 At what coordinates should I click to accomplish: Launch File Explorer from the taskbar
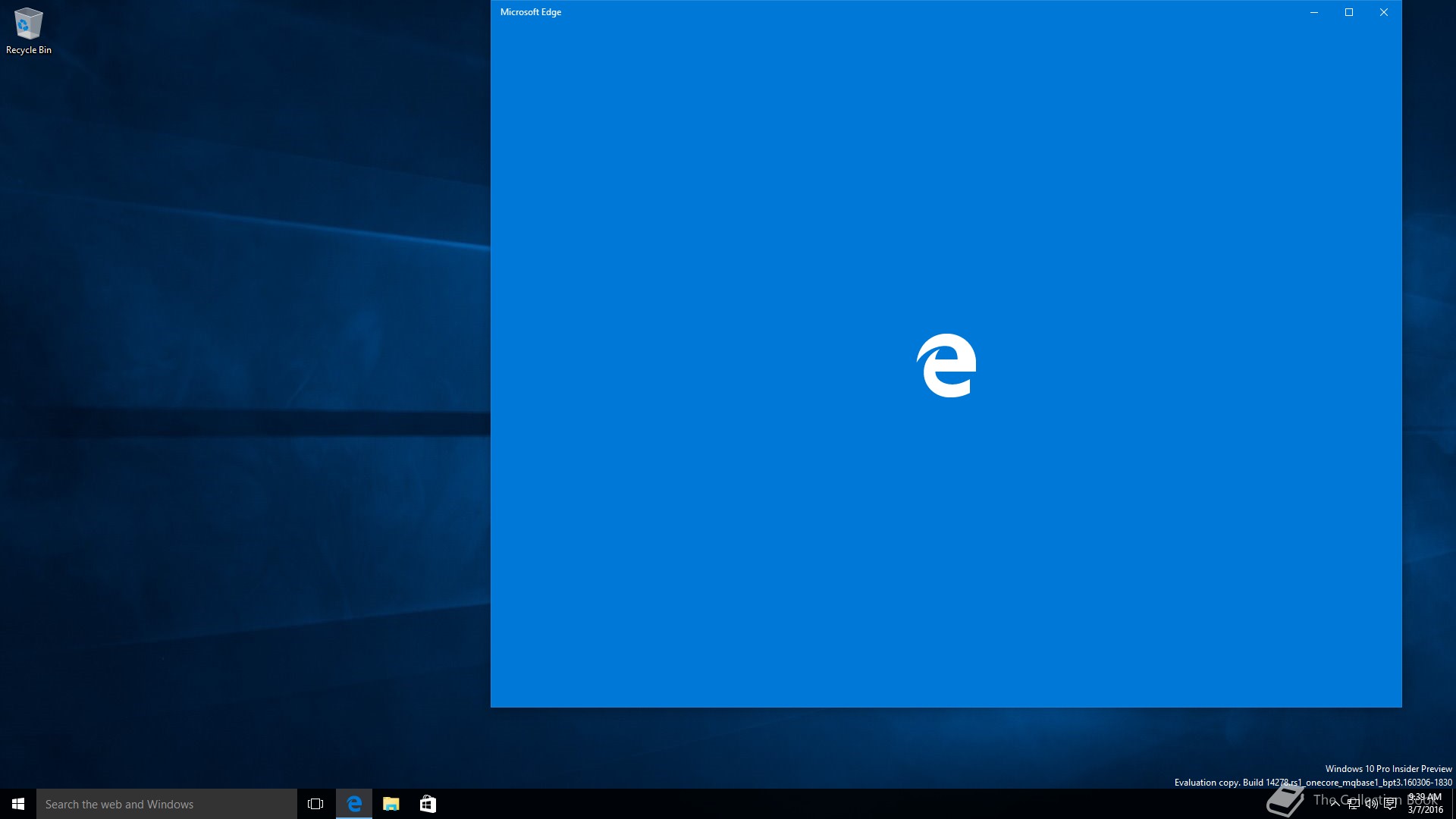pyautogui.click(x=391, y=804)
